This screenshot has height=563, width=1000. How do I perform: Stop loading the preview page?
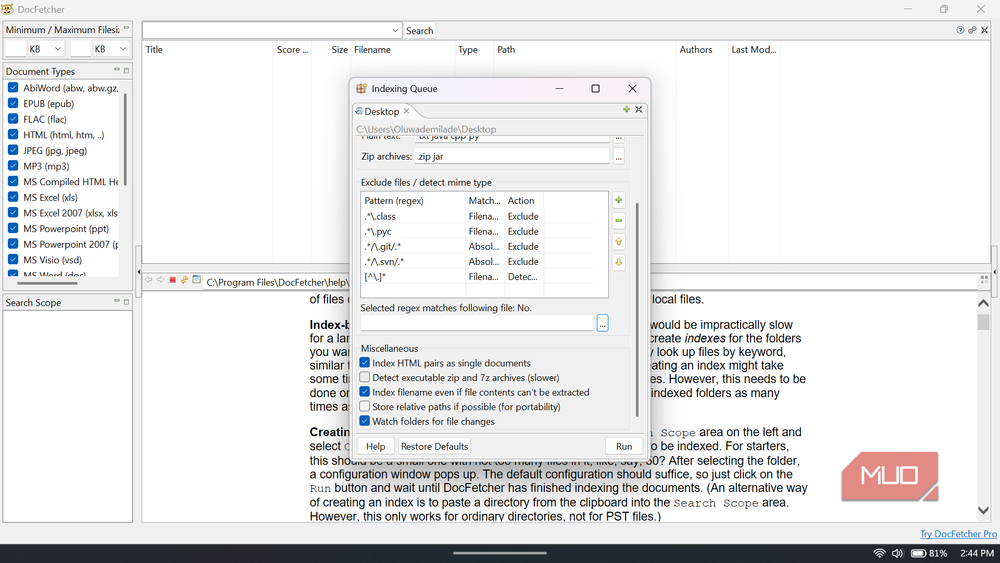pos(172,280)
